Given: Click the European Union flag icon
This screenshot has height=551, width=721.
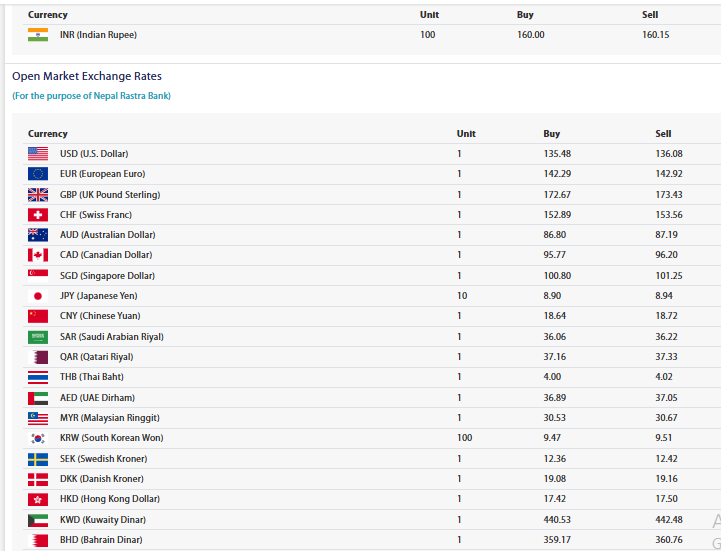Looking at the screenshot, I should pyautogui.click(x=38, y=174).
